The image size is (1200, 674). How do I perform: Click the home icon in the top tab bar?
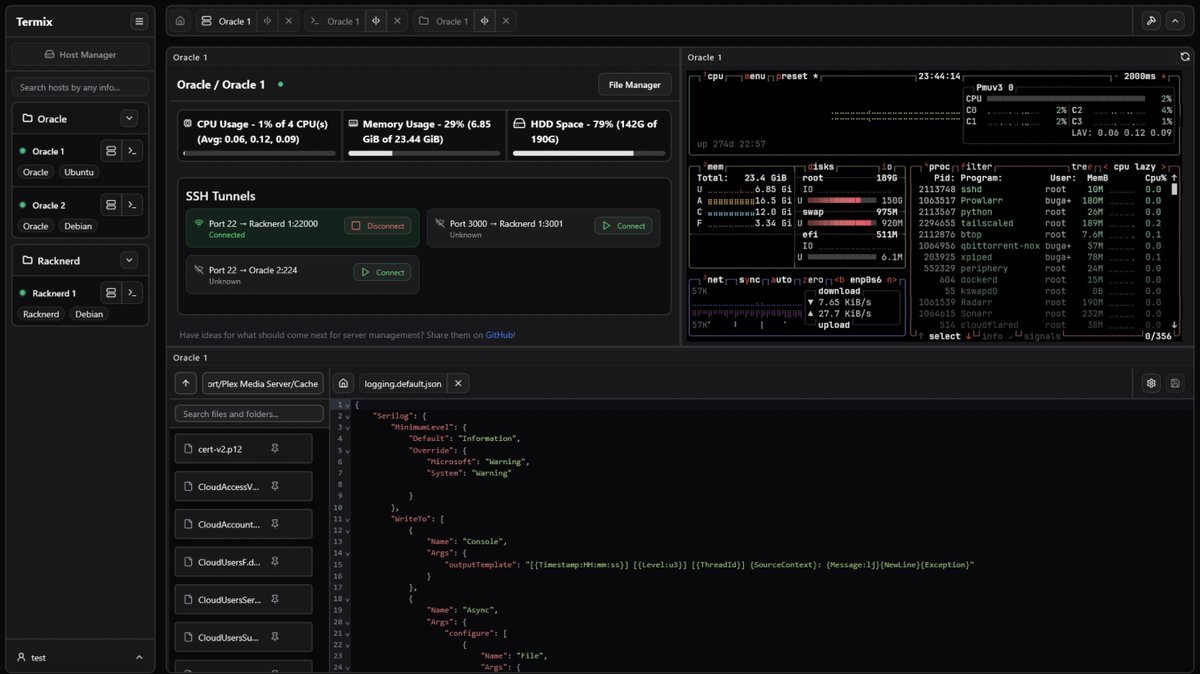(180, 21)
